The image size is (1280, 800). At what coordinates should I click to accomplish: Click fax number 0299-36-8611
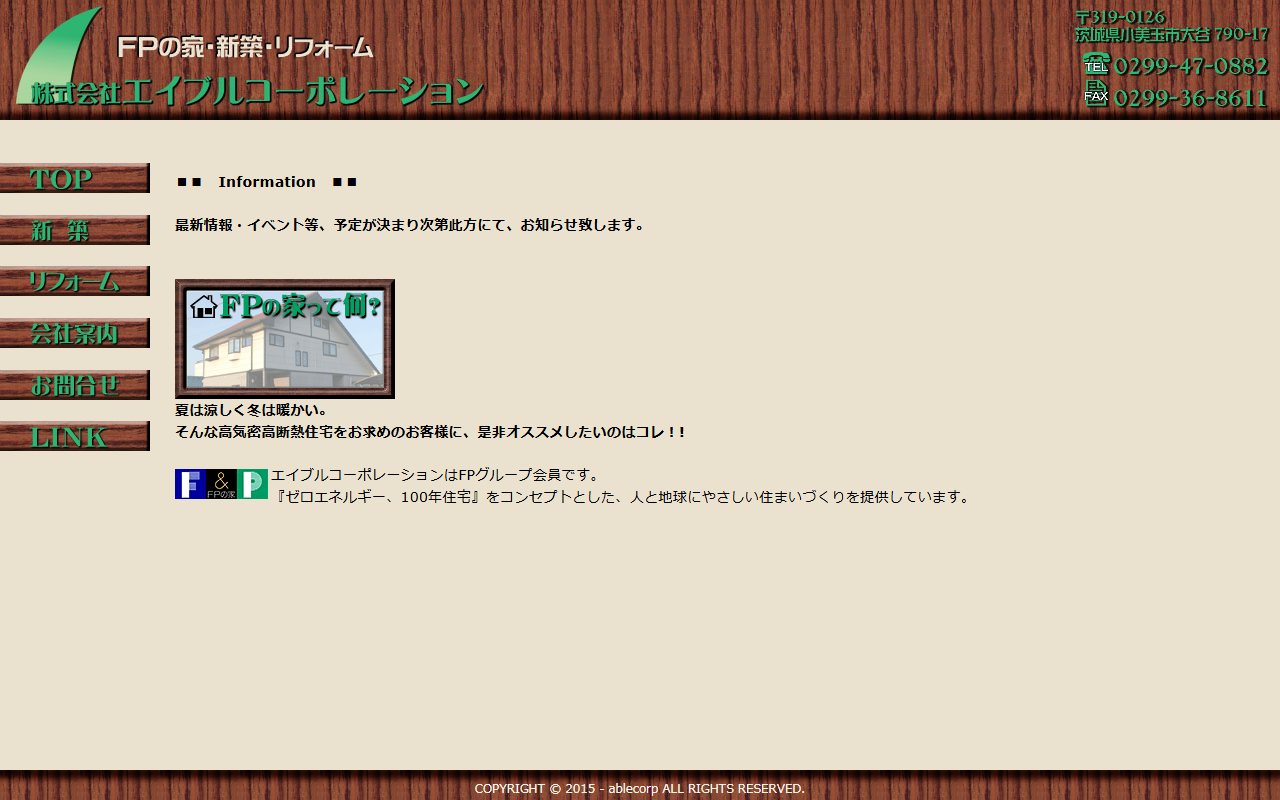[x=1191, y=98]
